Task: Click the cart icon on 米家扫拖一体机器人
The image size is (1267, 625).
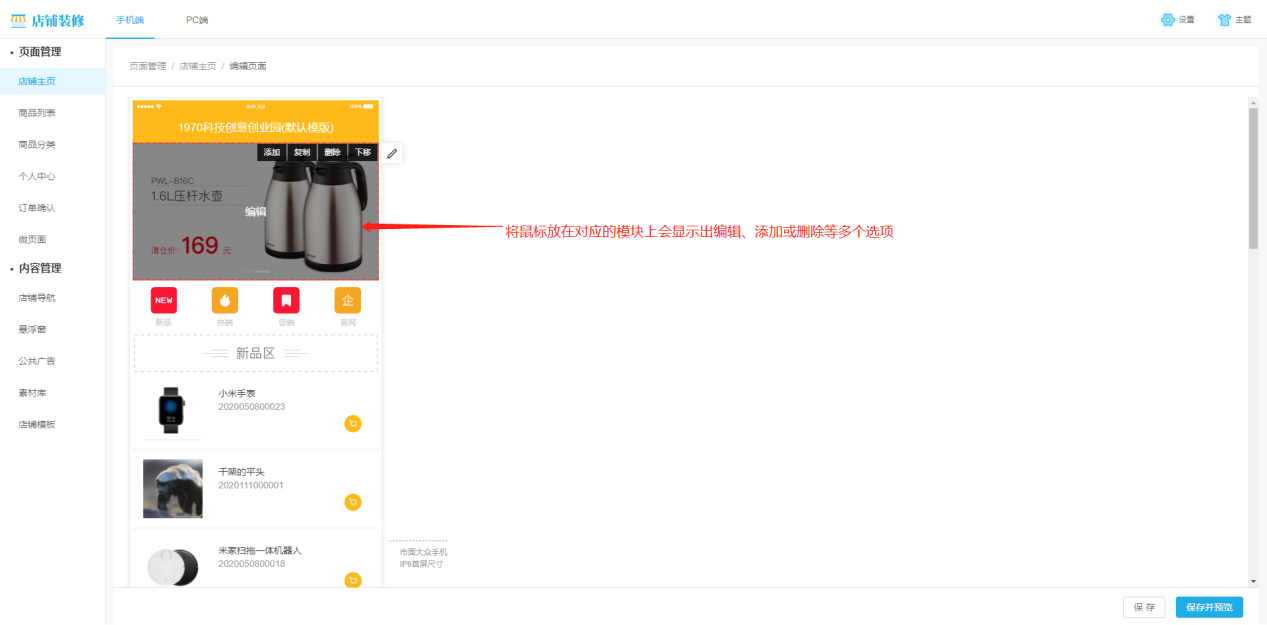Action: point(353,580)
